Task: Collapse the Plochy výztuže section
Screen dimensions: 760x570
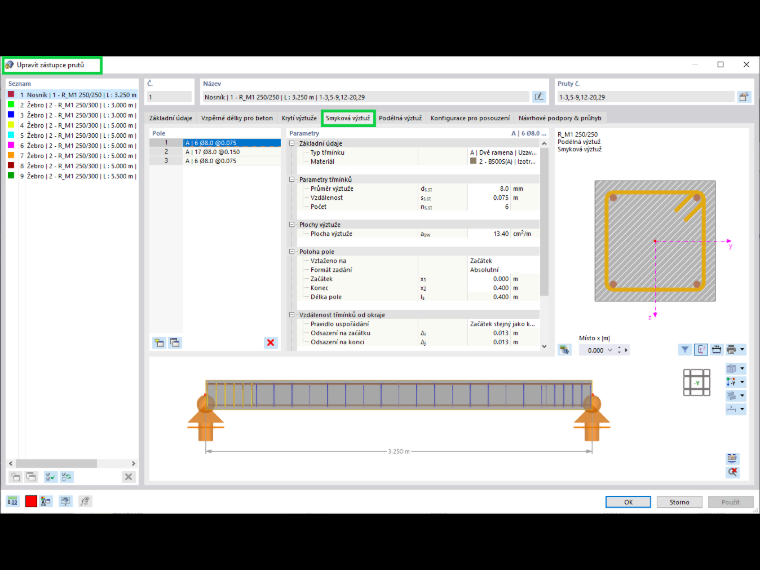Action: point(292,224)
